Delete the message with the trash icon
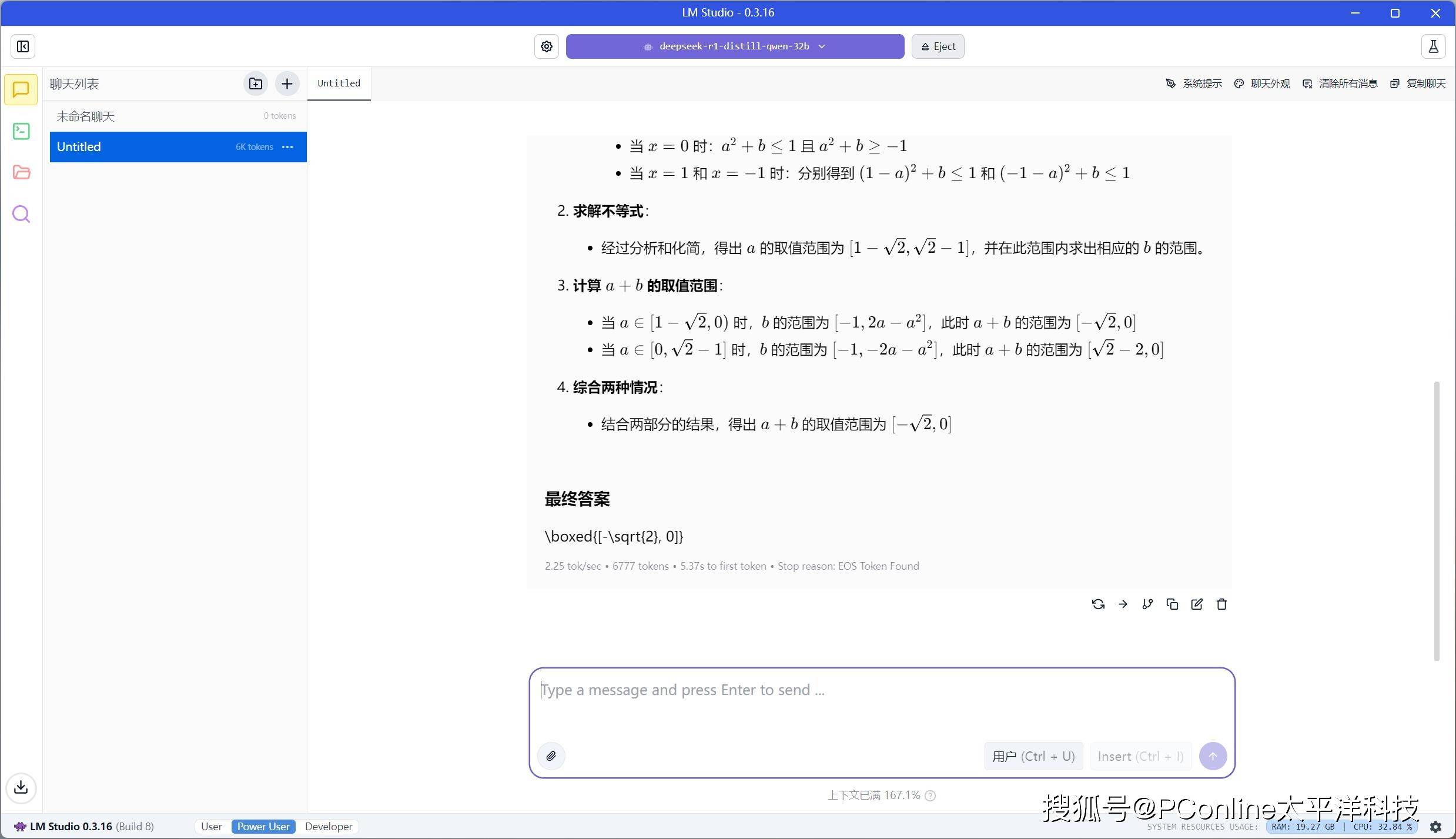1456x839 pixels. pyautogui.click(x=1221, y=604)
